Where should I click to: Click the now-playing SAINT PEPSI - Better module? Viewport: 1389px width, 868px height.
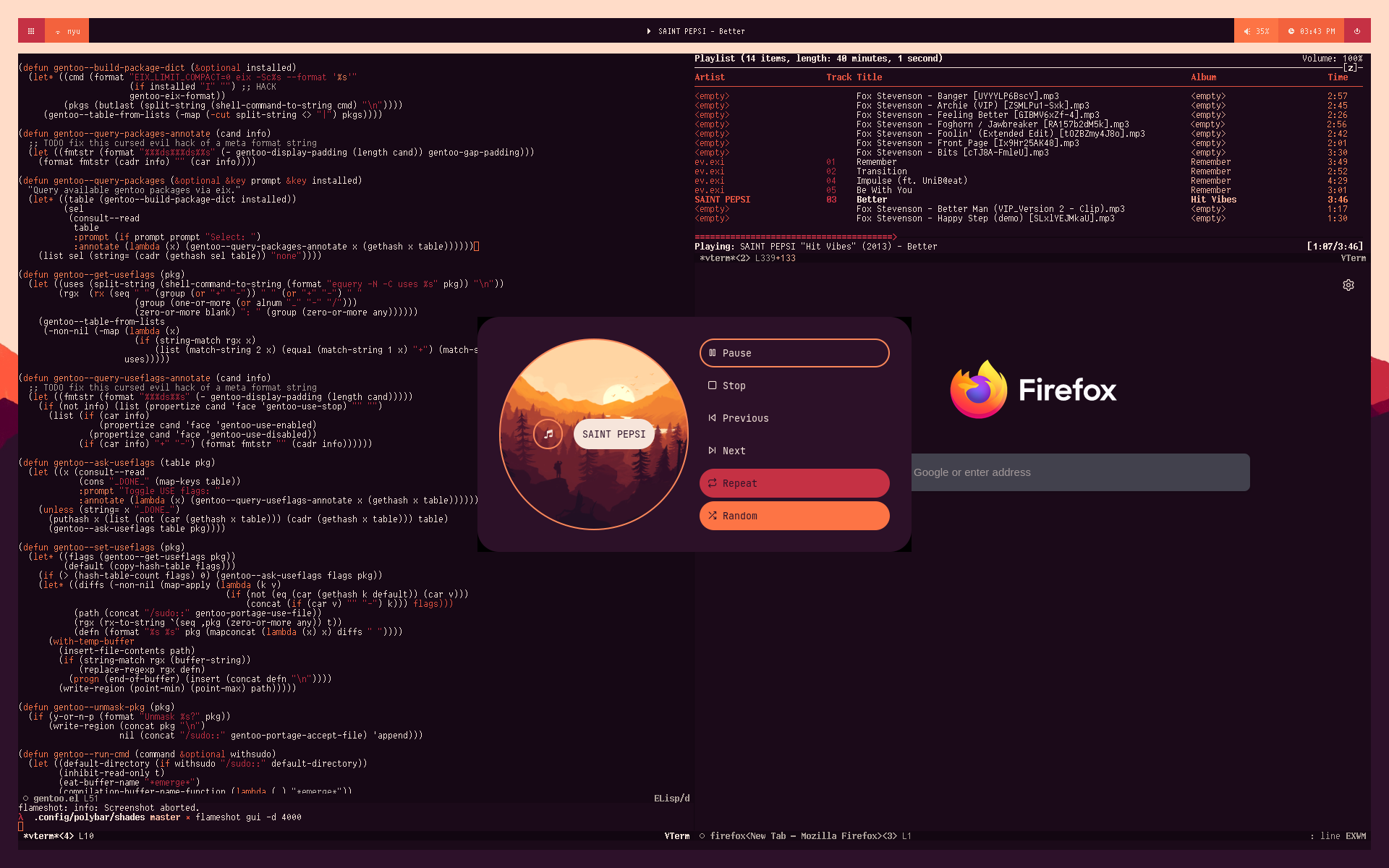tap(695, 31)
